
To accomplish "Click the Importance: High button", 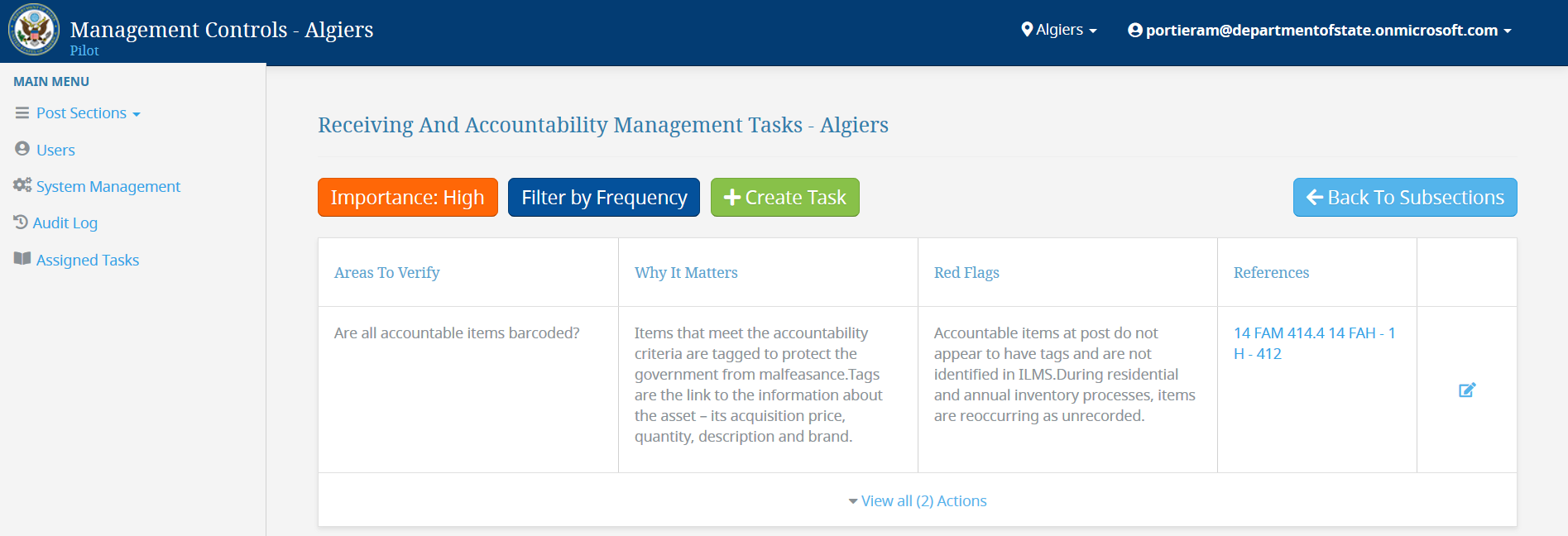I will pos(408,198).
